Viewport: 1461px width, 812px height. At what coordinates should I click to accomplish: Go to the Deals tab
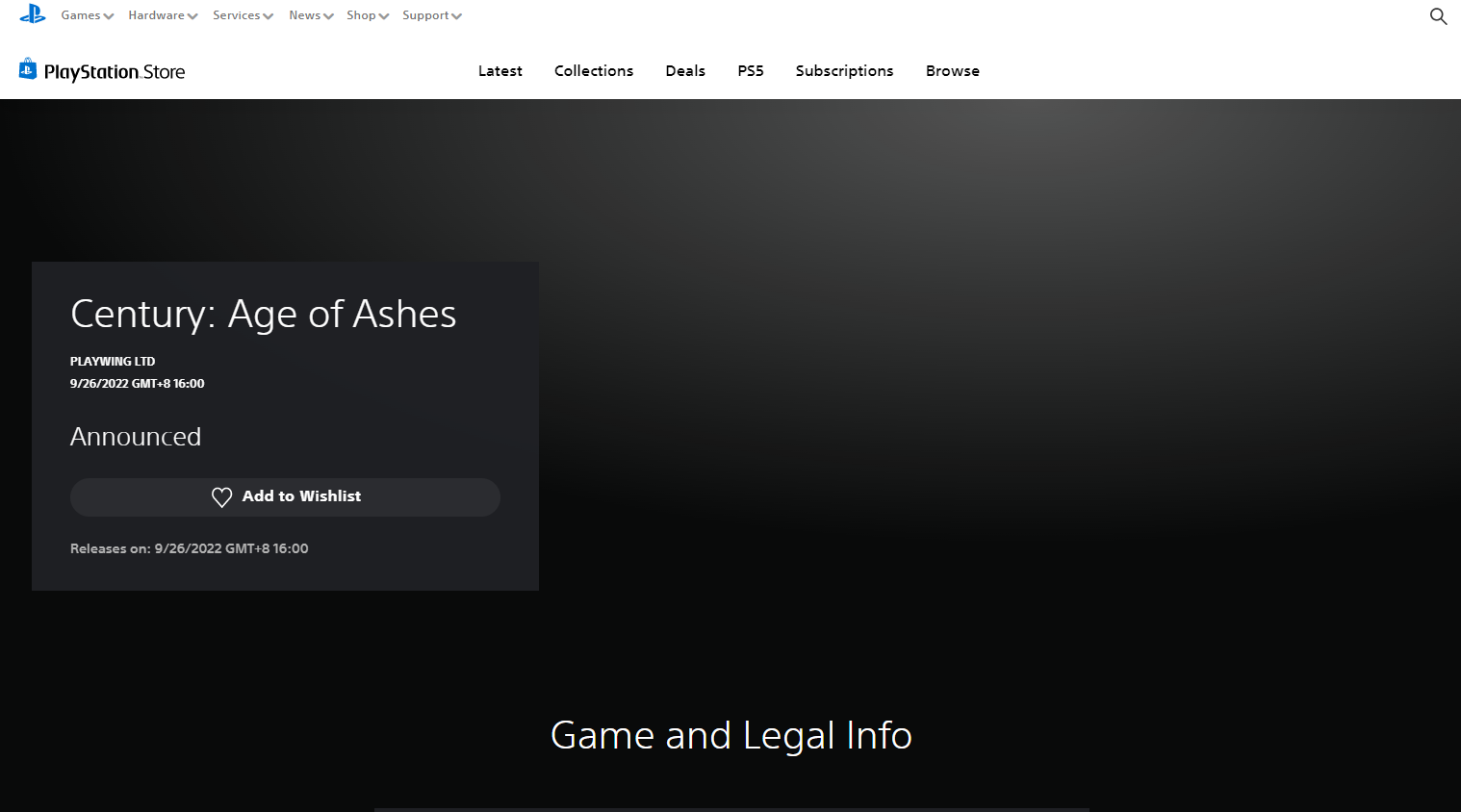tap(685, 71)
